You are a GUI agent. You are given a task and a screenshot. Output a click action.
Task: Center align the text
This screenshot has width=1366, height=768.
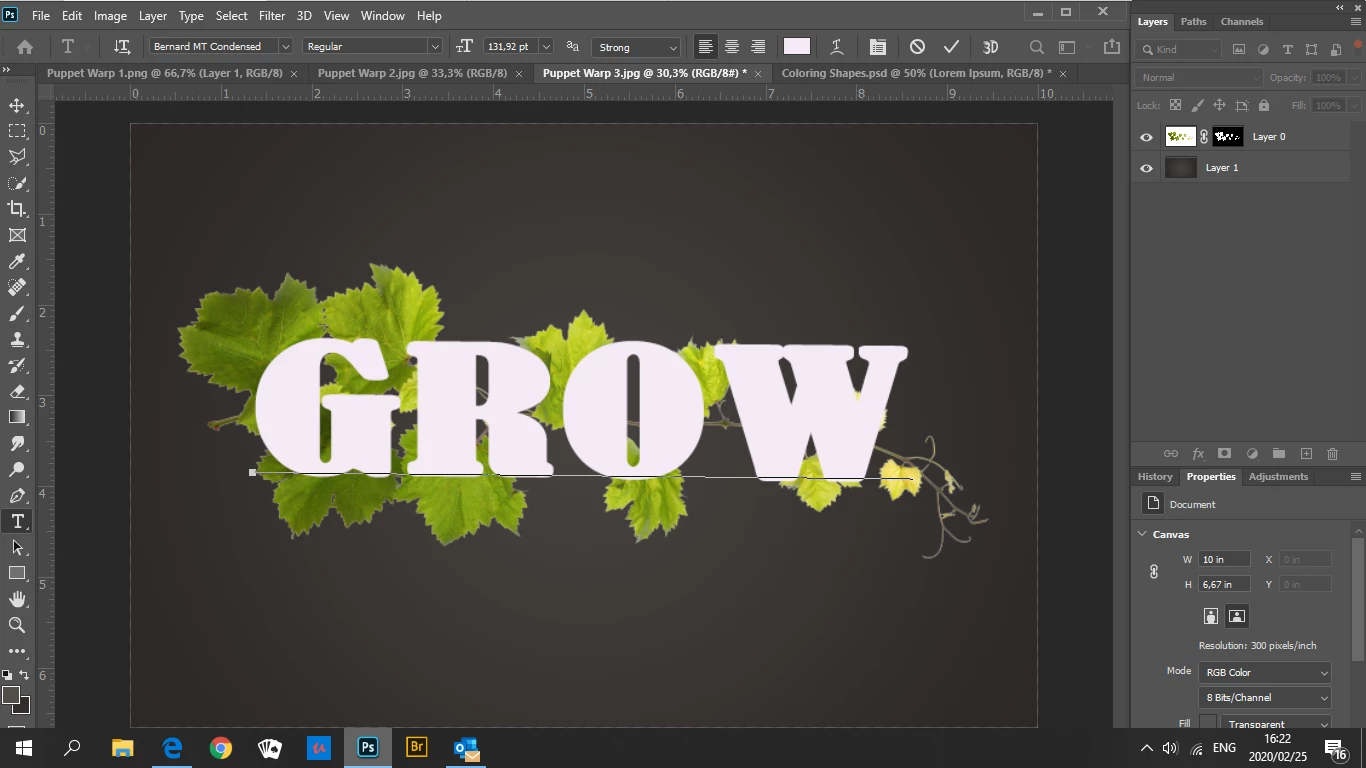point(732,46)
